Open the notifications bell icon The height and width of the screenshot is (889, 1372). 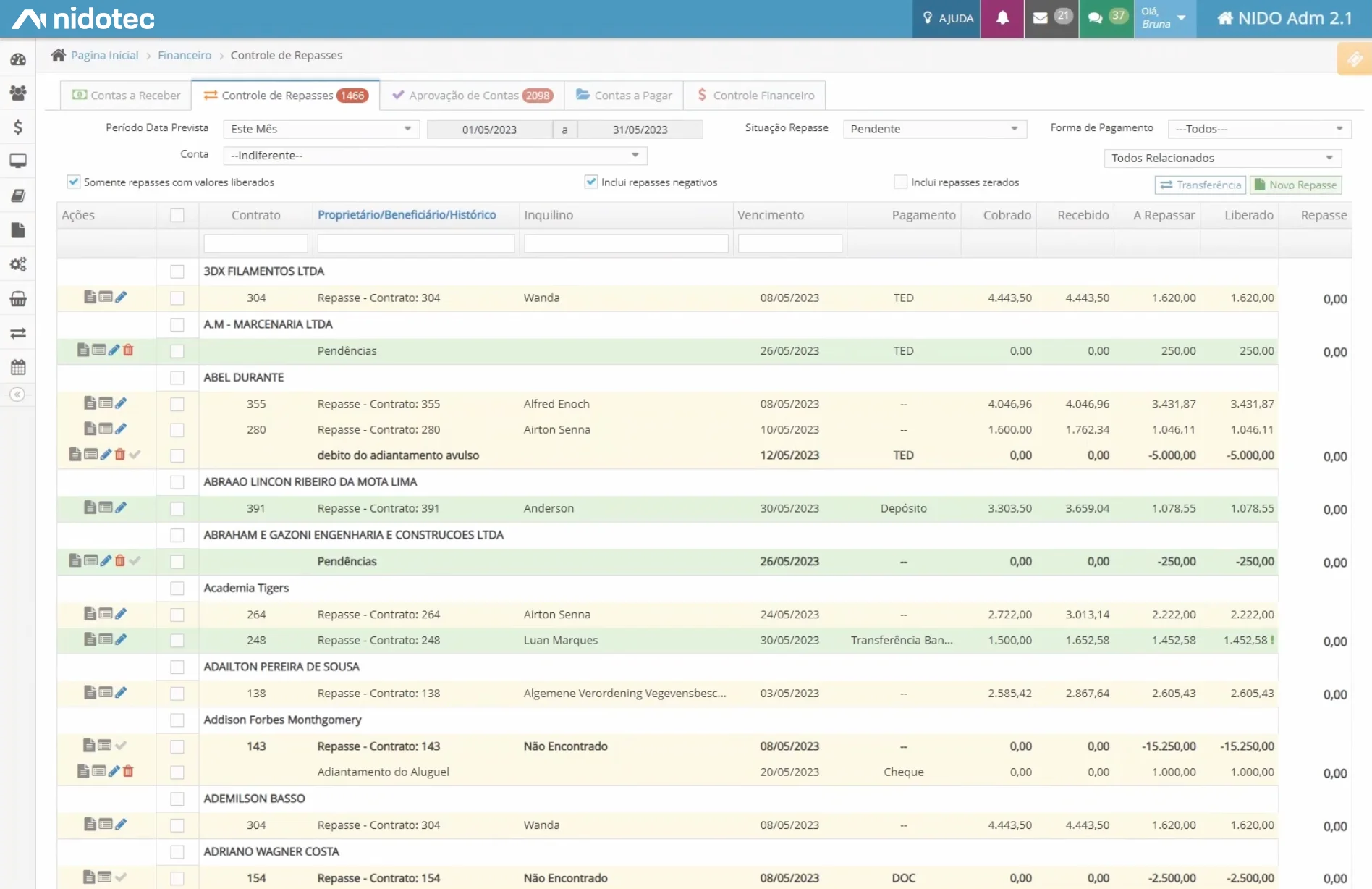(1002, 18)
